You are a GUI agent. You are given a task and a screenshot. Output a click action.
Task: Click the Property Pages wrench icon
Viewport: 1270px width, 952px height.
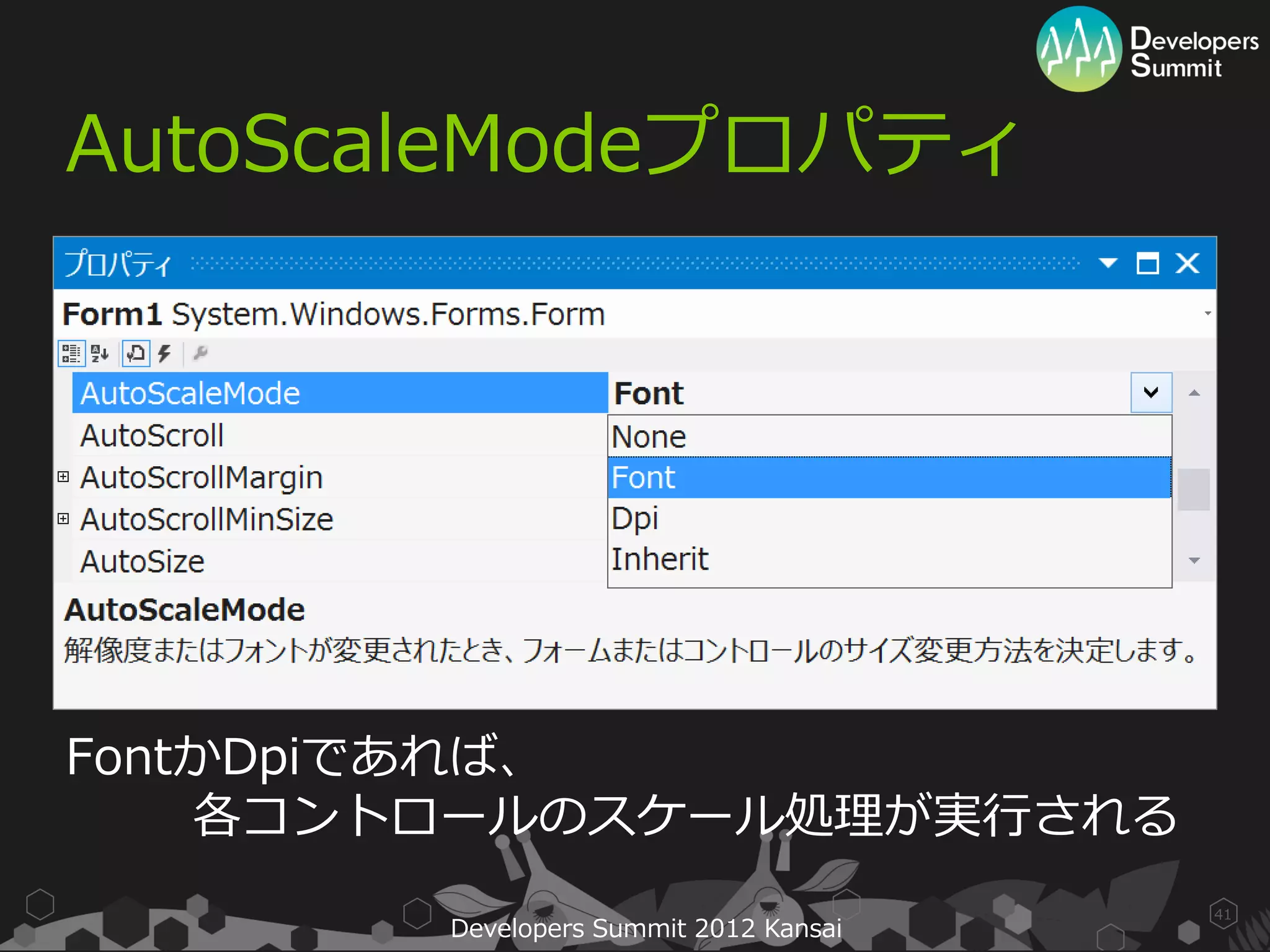200,353
